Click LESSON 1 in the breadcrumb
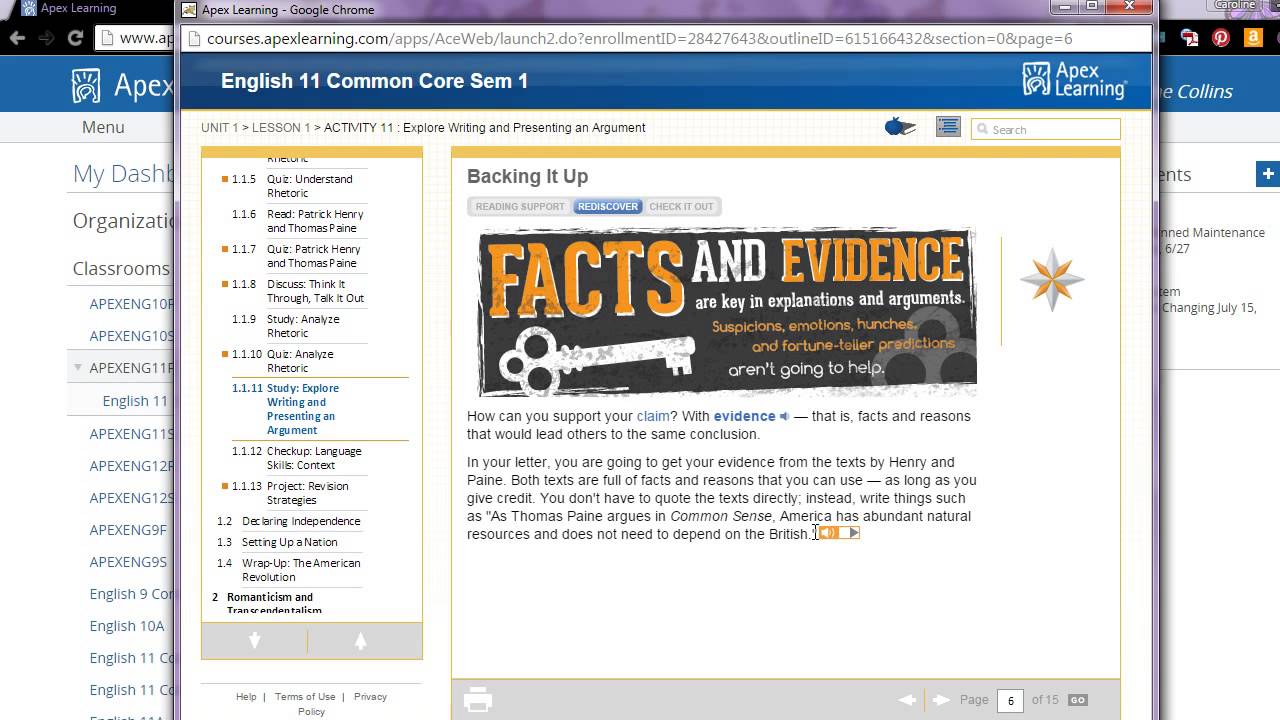The width and height of the screenshot is (1280, 720). coord(281,128)
